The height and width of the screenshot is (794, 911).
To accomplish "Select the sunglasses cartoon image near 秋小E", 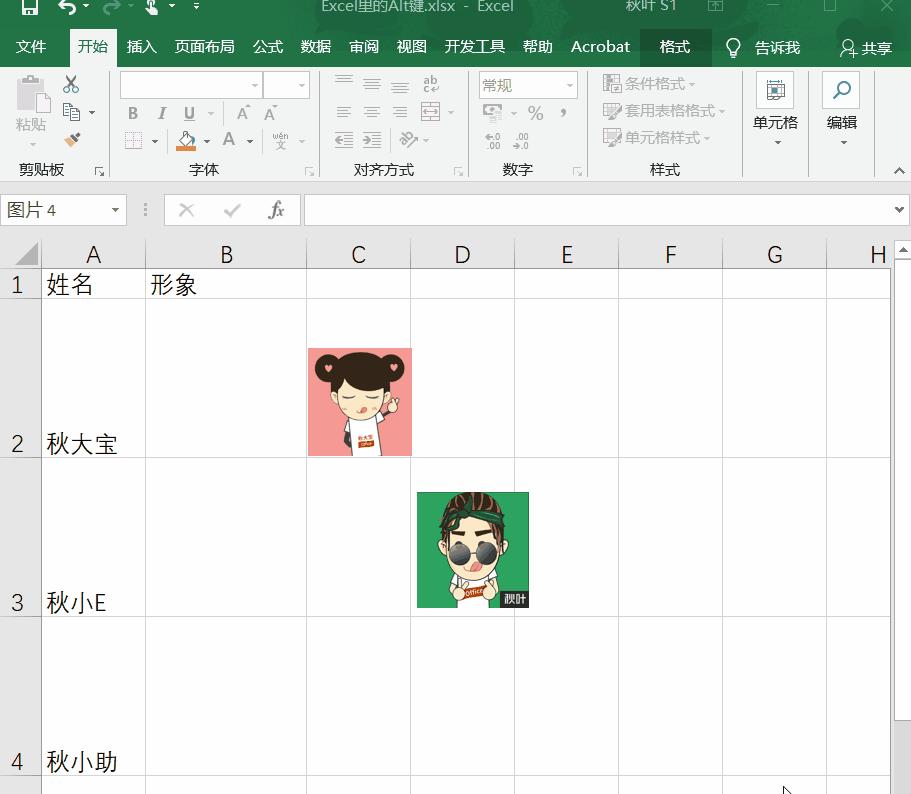I will 472,549.
